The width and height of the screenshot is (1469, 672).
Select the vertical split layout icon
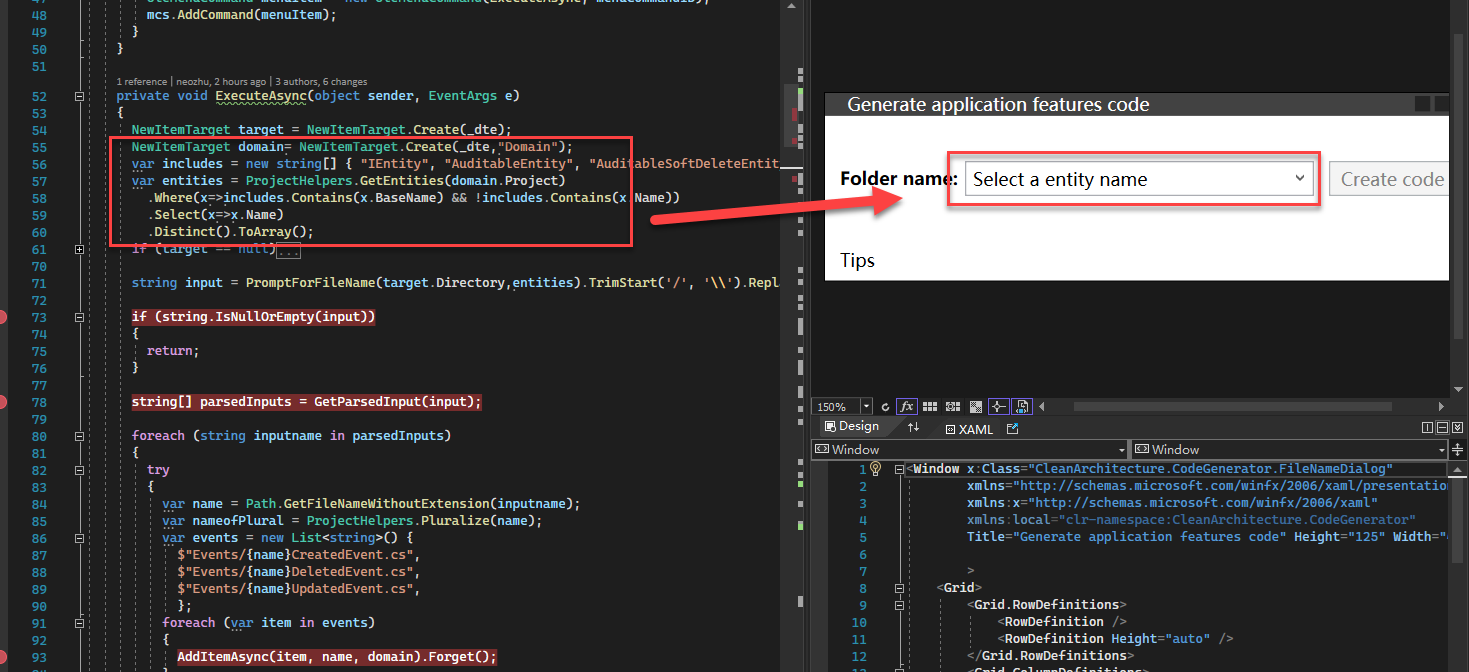coord(1427,428)
